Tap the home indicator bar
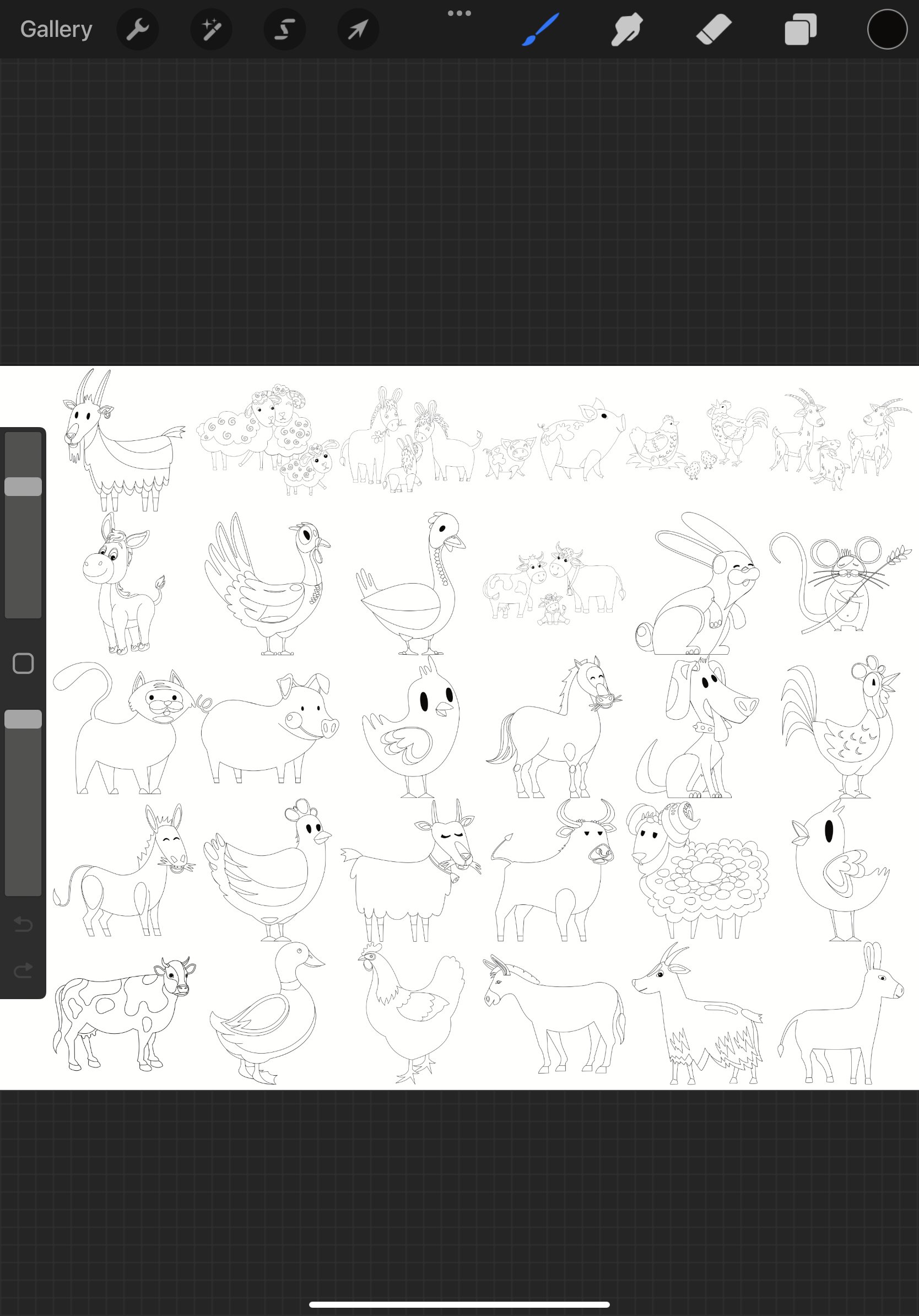The image size is (919, 1316). pyautogui.click(x=459, y=1303)
